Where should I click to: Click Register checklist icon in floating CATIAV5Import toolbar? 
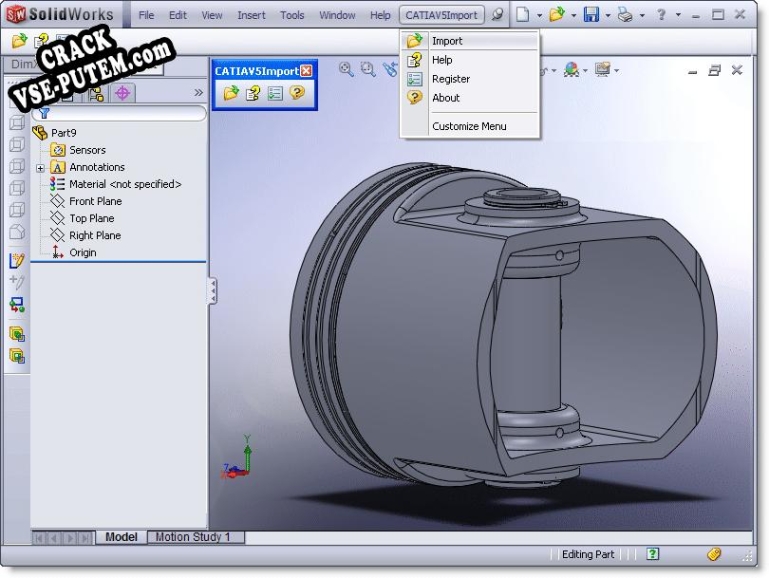275,93
